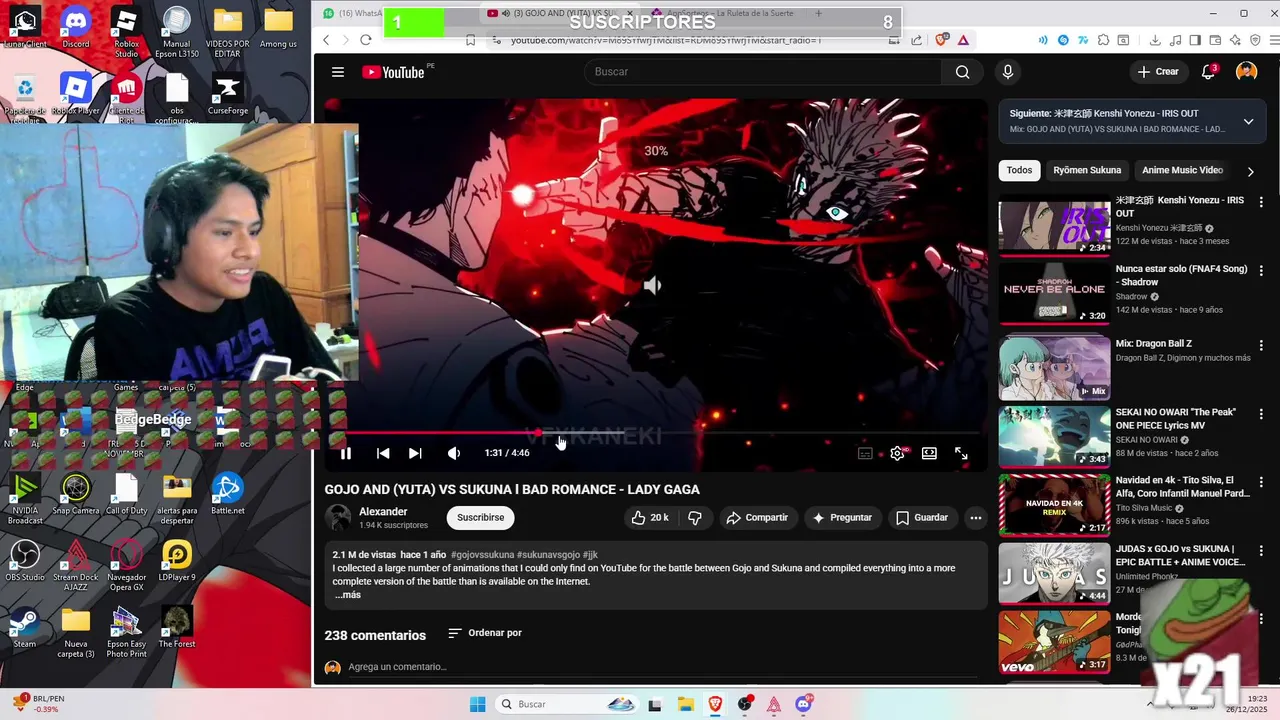Click the Compartir share button
This screenshot has height=720, width=1280.
coord(757,518)
